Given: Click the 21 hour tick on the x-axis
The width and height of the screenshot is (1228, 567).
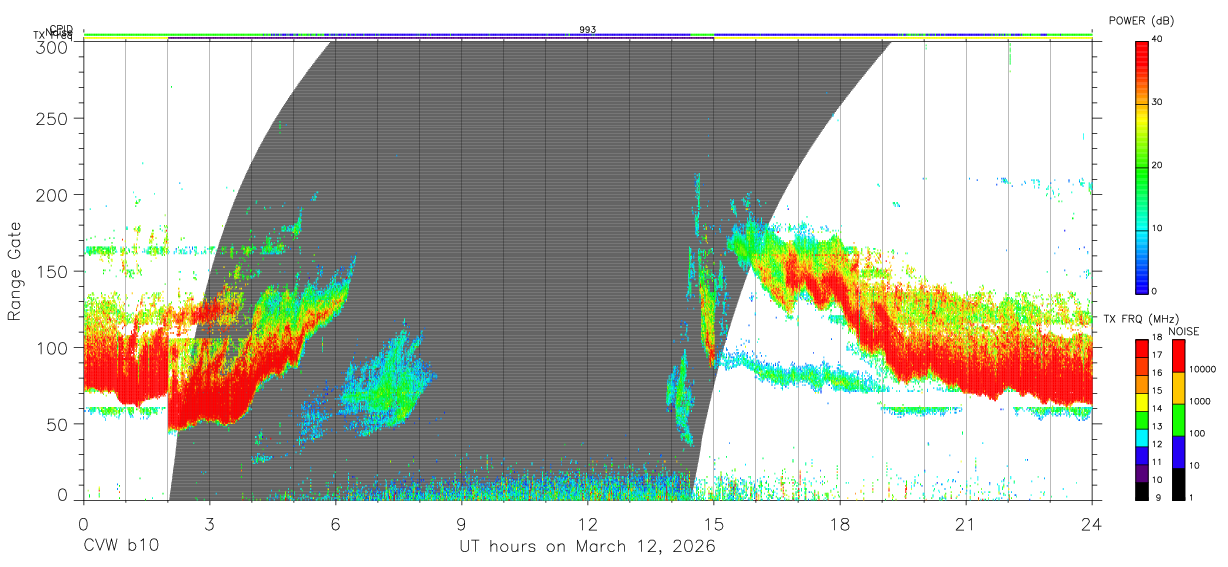Looking at the screenshot, I should [965, 524].
